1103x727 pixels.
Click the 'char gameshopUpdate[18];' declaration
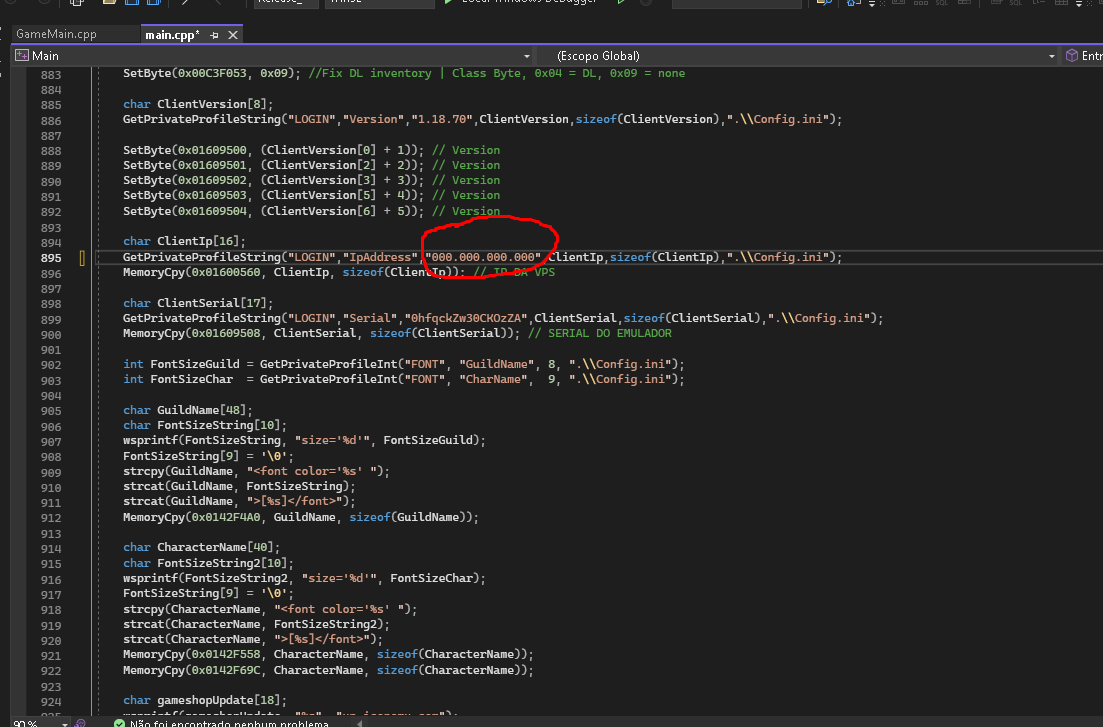(x=205, y=700)
